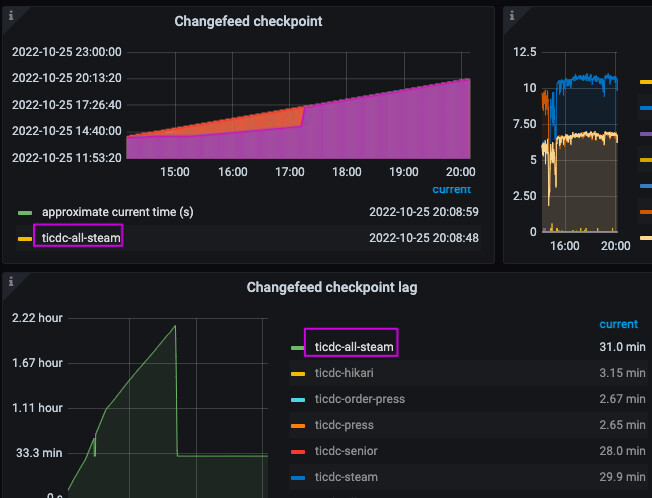This screenshot has width=652, height=498.
Task: Select ticdc-all-steam in the checkpoint lag legend
Action: [x=355, y=346]
